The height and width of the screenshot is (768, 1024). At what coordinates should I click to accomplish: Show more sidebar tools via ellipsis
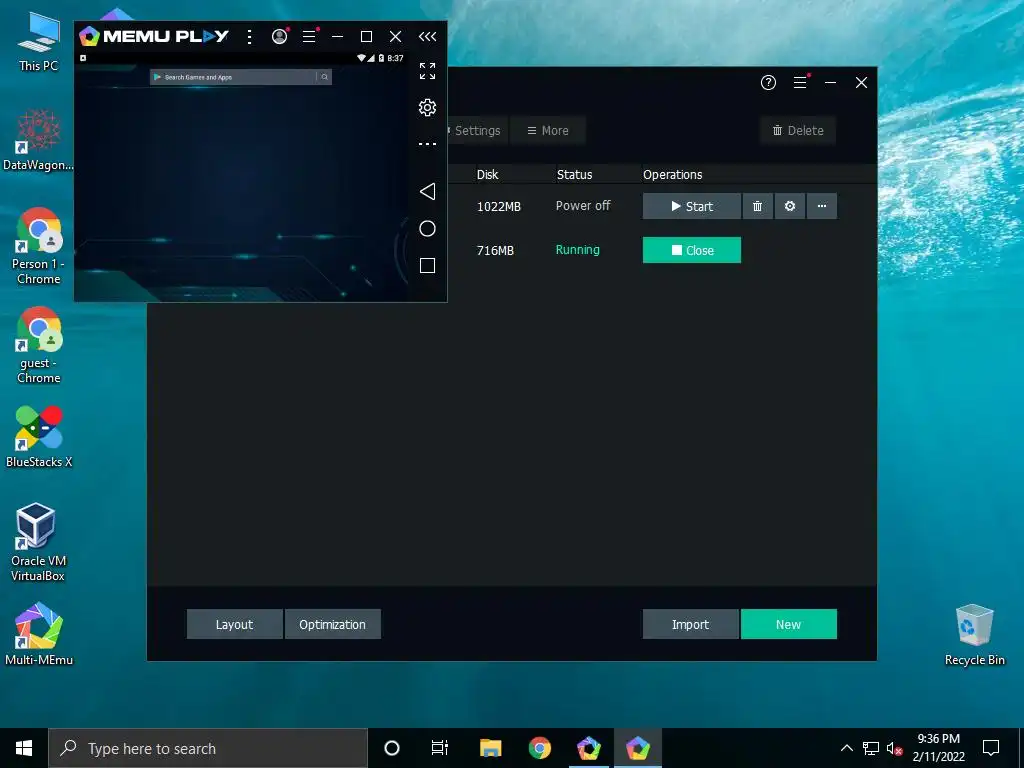(x=427, y=144)
